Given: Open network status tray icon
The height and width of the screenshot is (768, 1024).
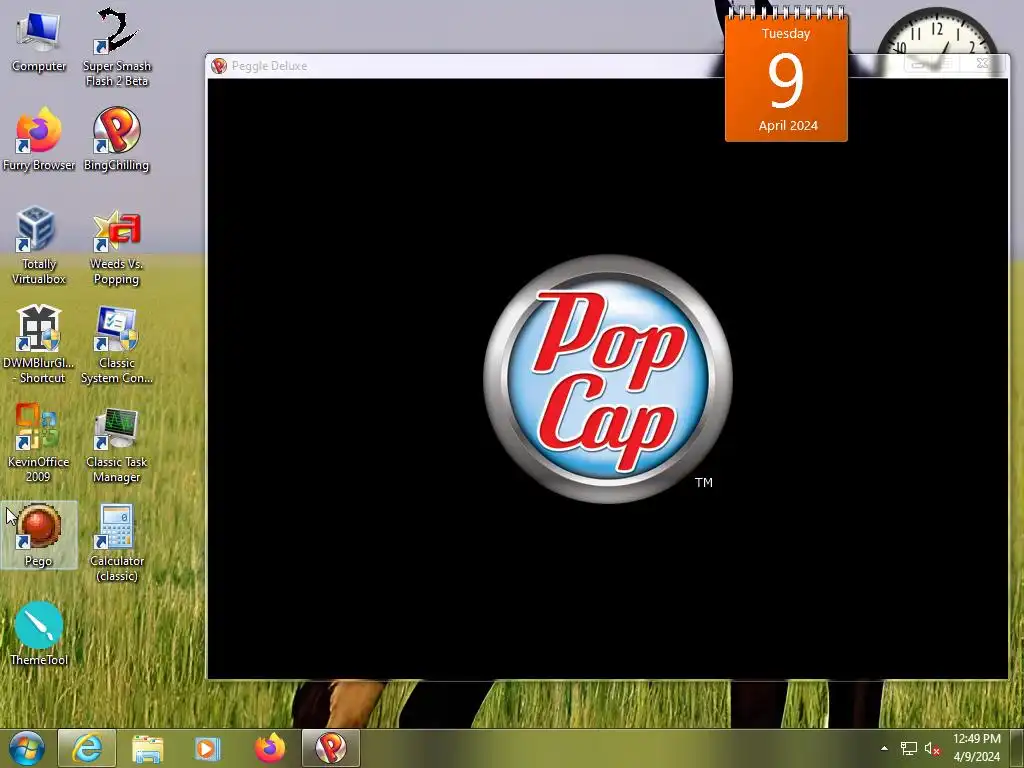Looking at the screenshot, I should (908, 748).
